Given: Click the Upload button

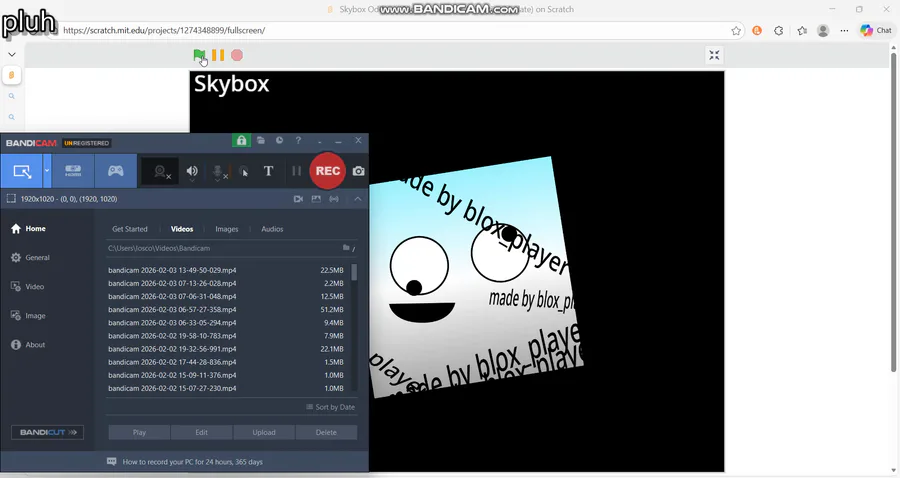Looking at the screenshot, I should pyautogui.click(x=264, y=433).
